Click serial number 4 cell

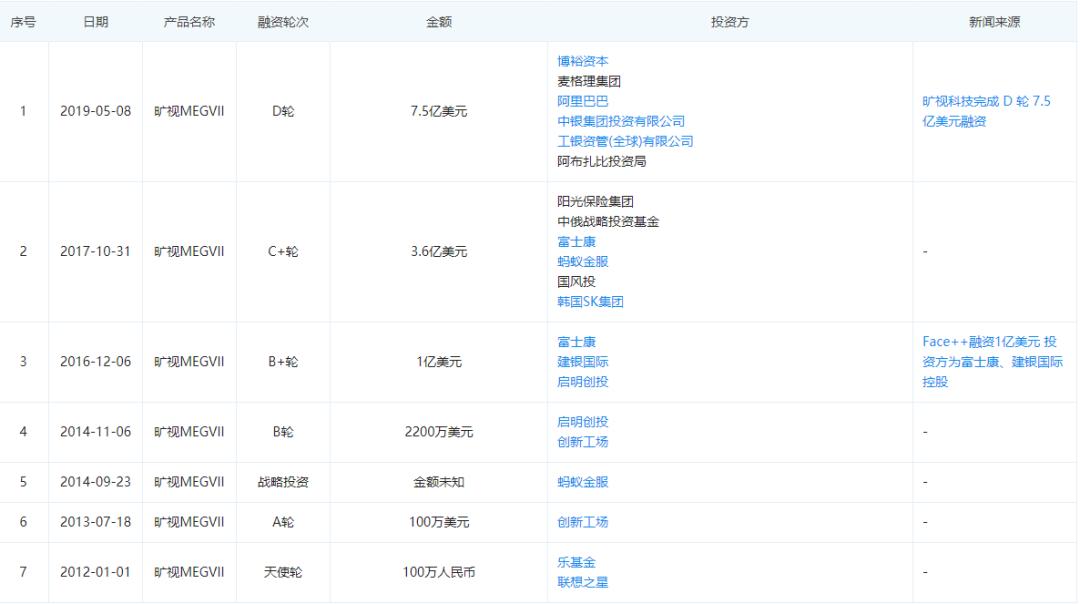[x=23, y=432]
